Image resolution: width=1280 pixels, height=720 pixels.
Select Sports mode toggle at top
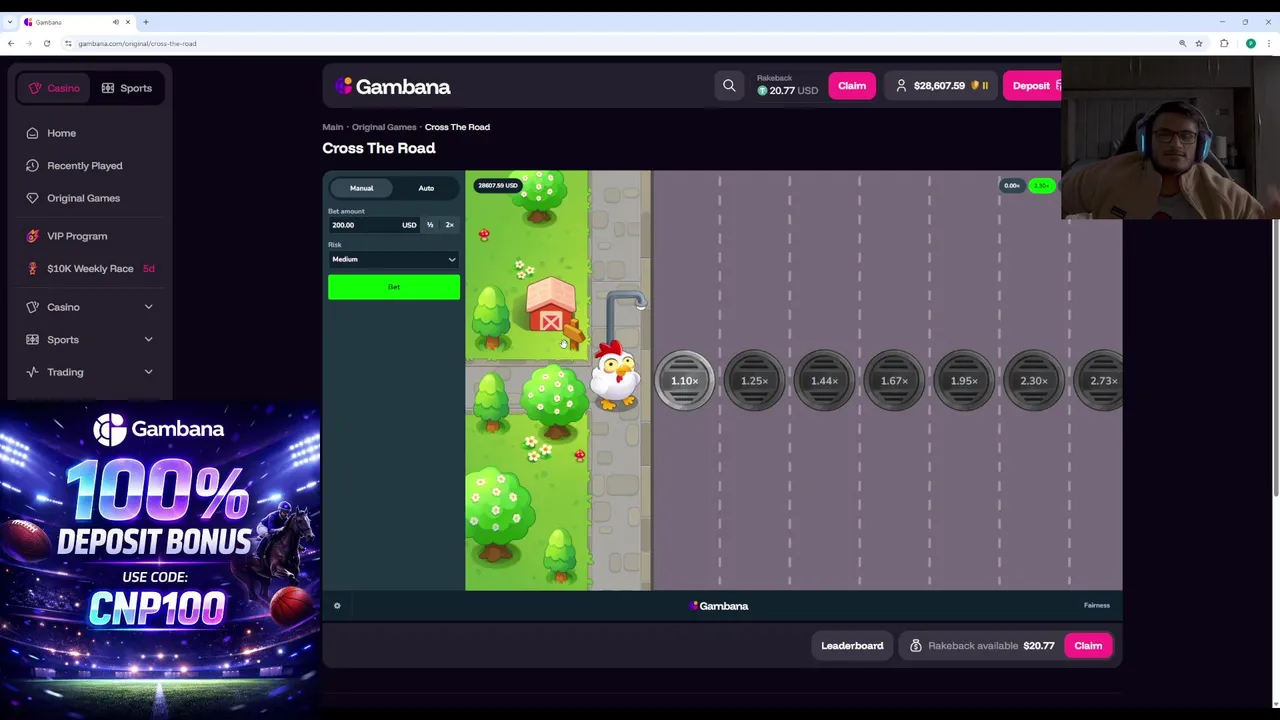pyautogui.click(x=127, y=88)
